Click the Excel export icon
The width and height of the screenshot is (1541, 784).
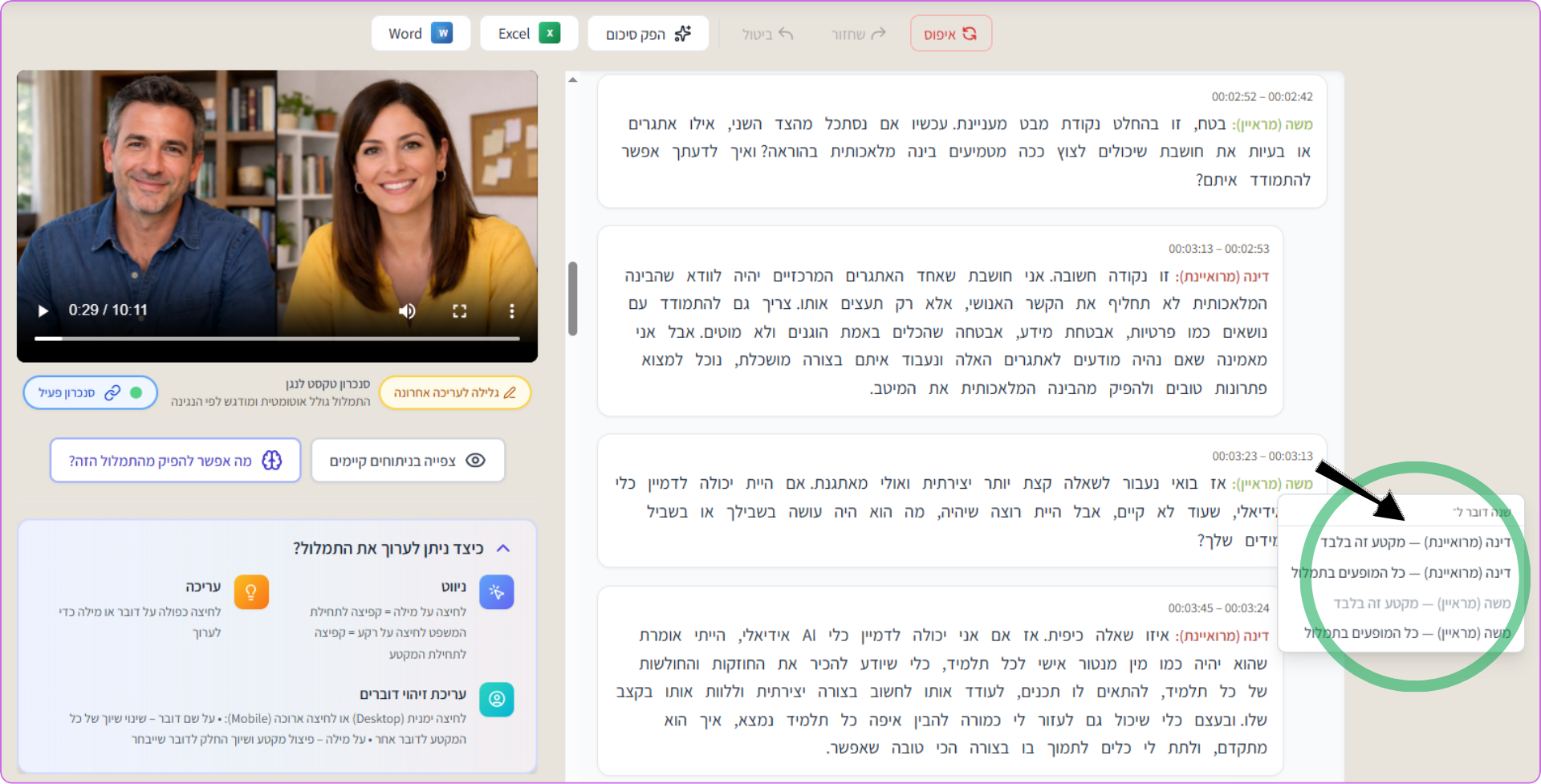(552, 33)
